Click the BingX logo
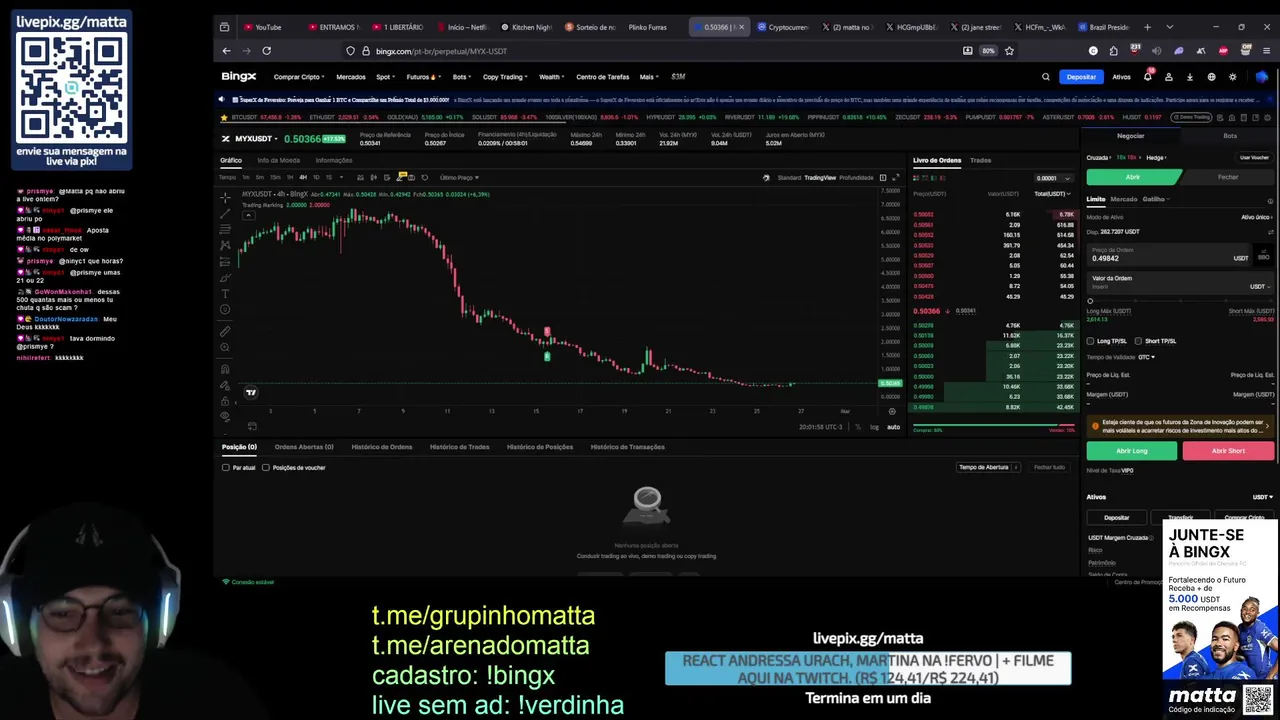The height and width of the screenshot is (720, 1280). coord(239,76)
